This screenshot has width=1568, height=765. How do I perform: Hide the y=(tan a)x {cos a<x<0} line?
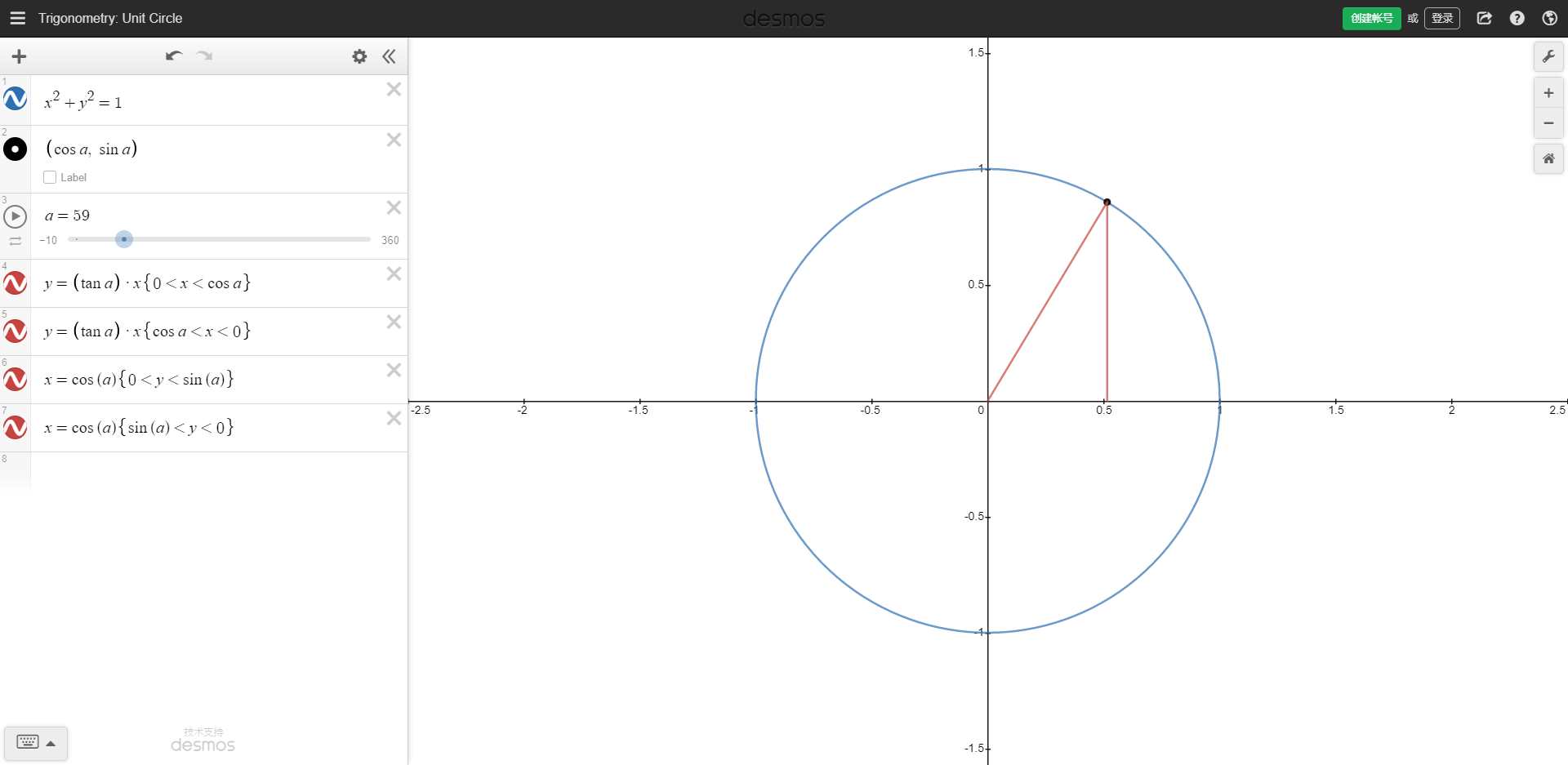[x=16, y=331]
